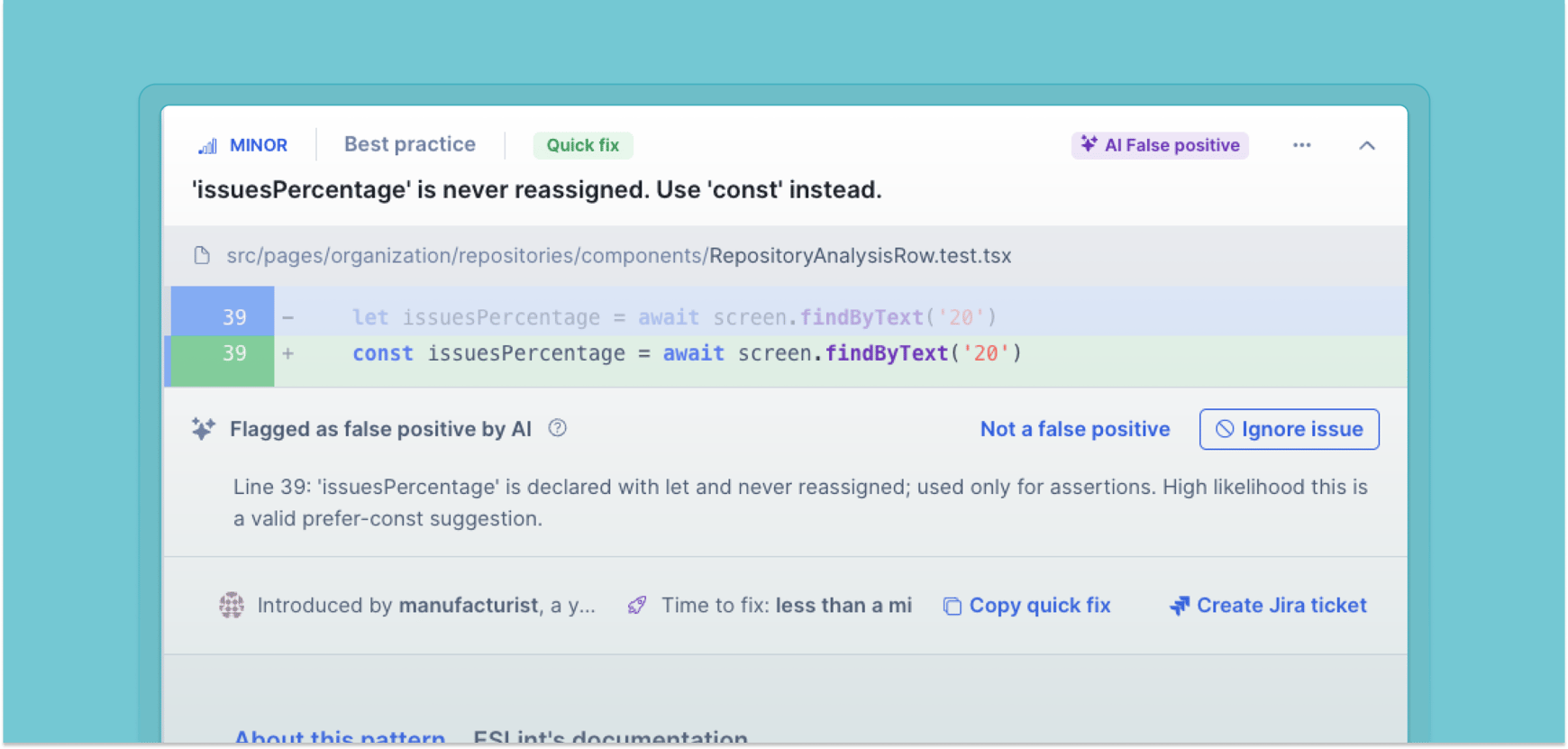
Task: Click the file icon beside the path
Action: 202,256
